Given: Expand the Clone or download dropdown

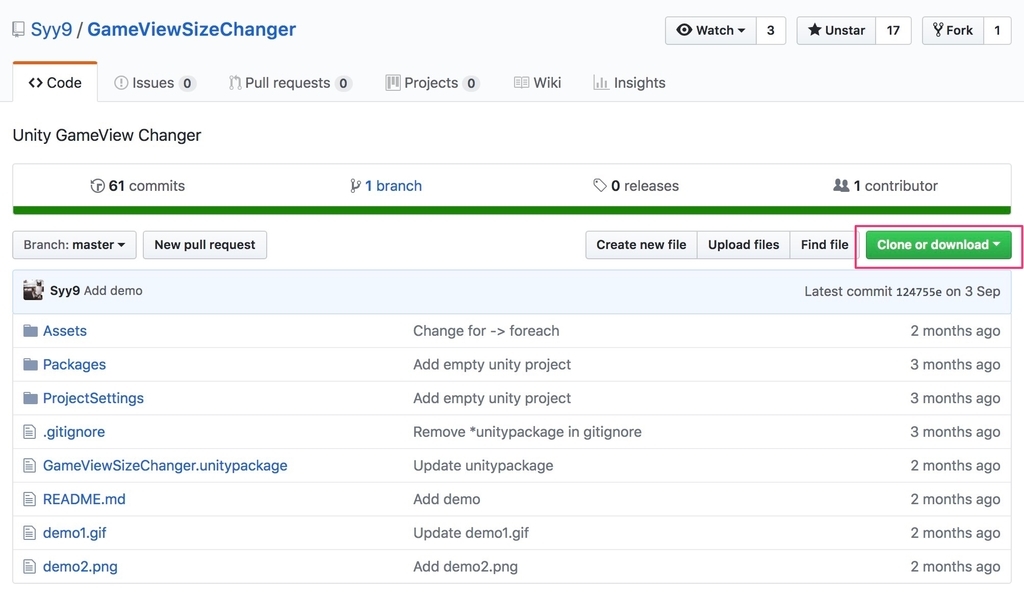Looking at the screenshot, I should (x=938, y=245).
